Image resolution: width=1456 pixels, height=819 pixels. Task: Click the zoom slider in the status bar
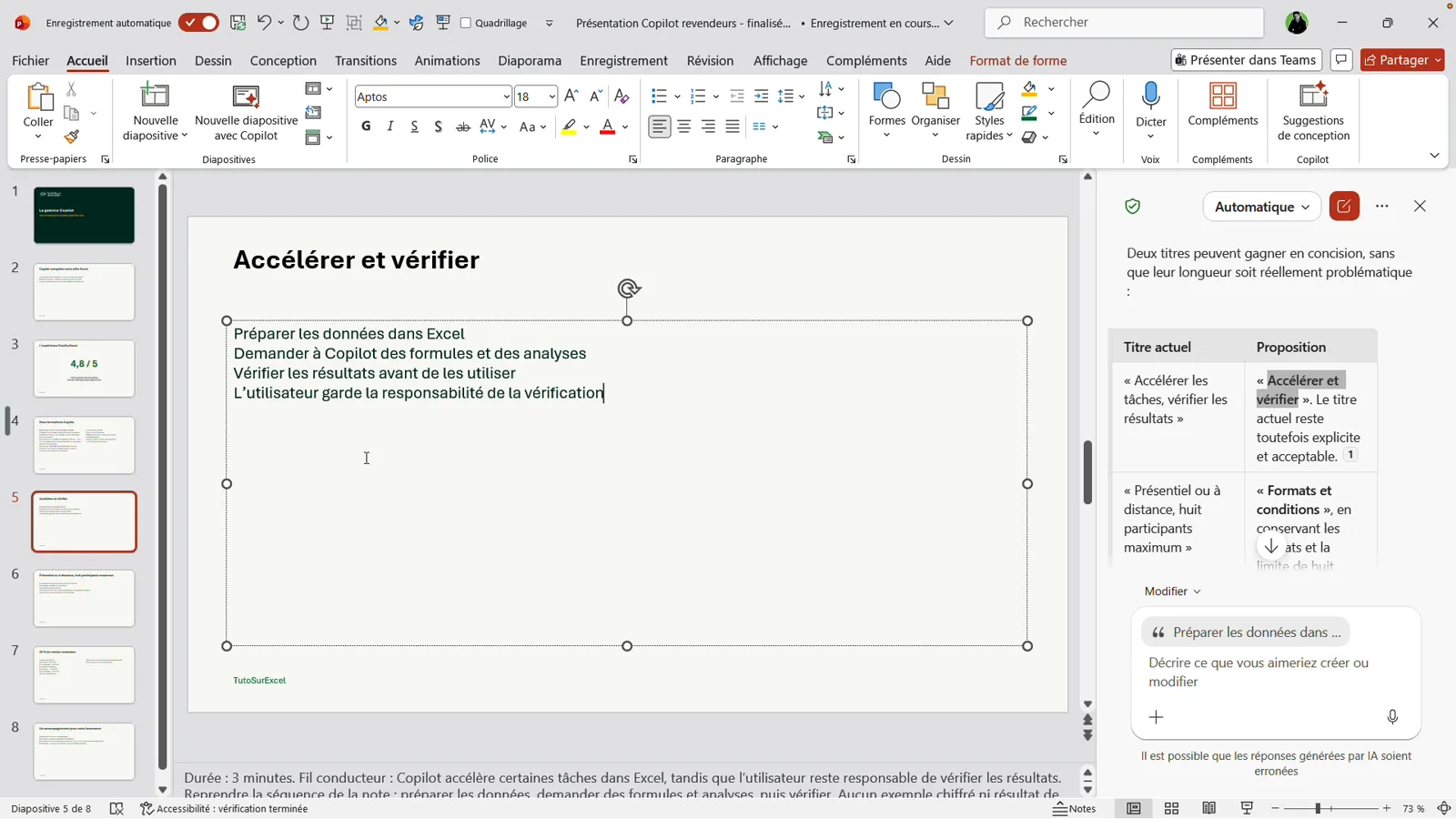coord(1330,808)
